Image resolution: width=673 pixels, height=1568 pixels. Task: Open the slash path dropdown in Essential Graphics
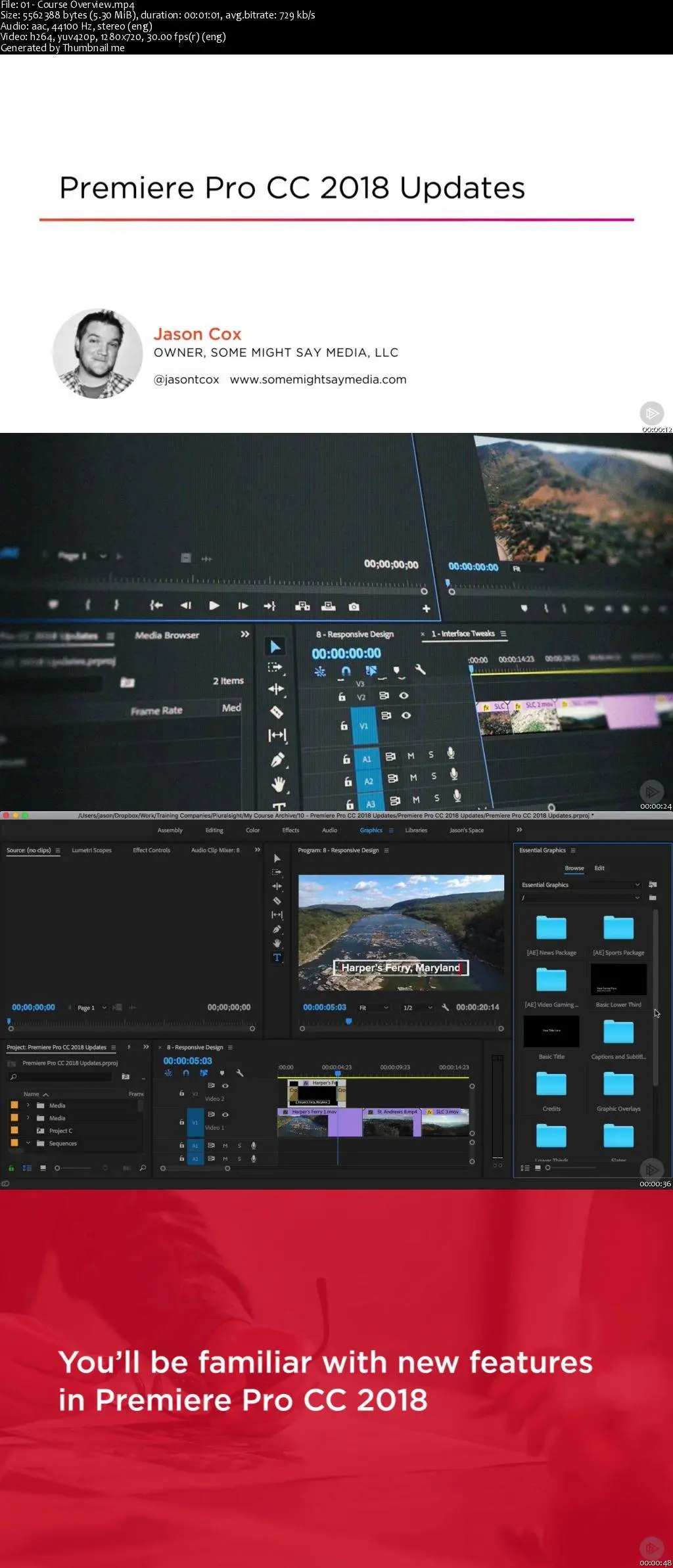pyautogui.click(x=580, y=898)
